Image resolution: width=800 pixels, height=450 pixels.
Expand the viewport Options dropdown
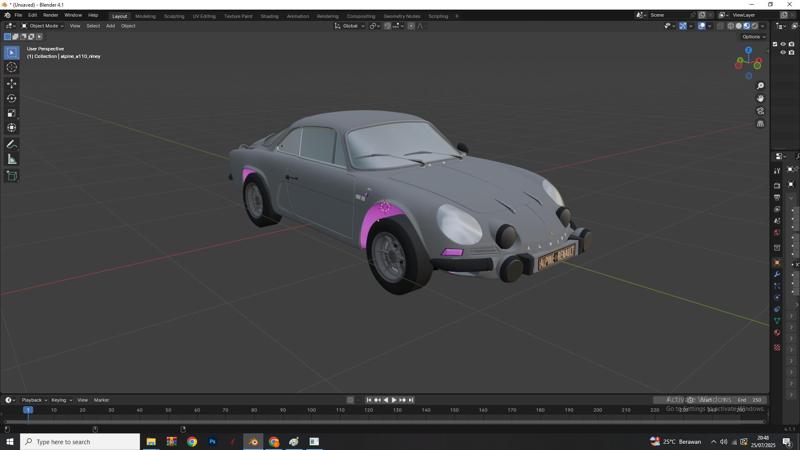point(754,37)
